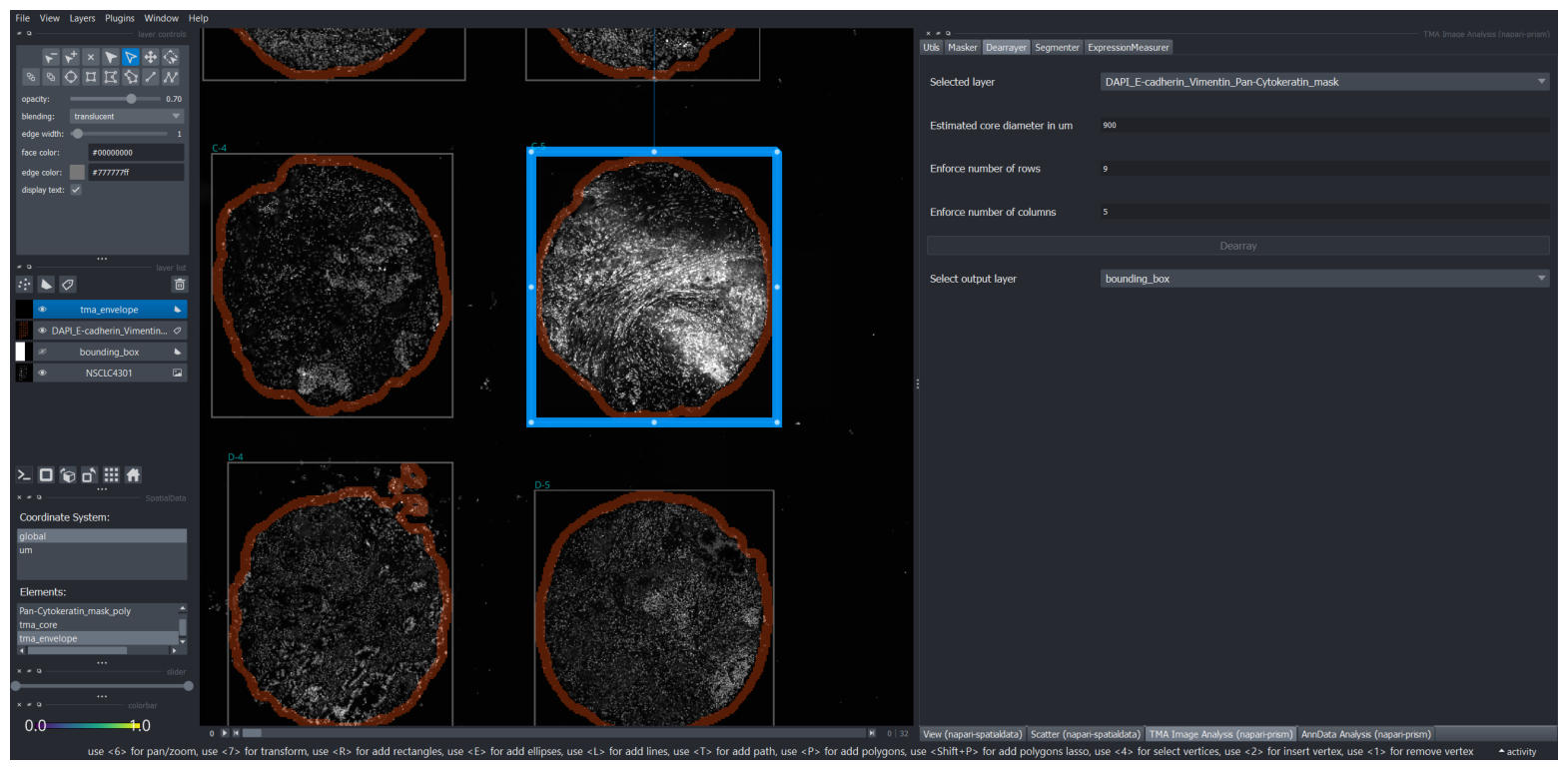Image resolution: width=1568 pixels, height=770 pixels.
Task: Open the File menu
Action: coord(23,18)
